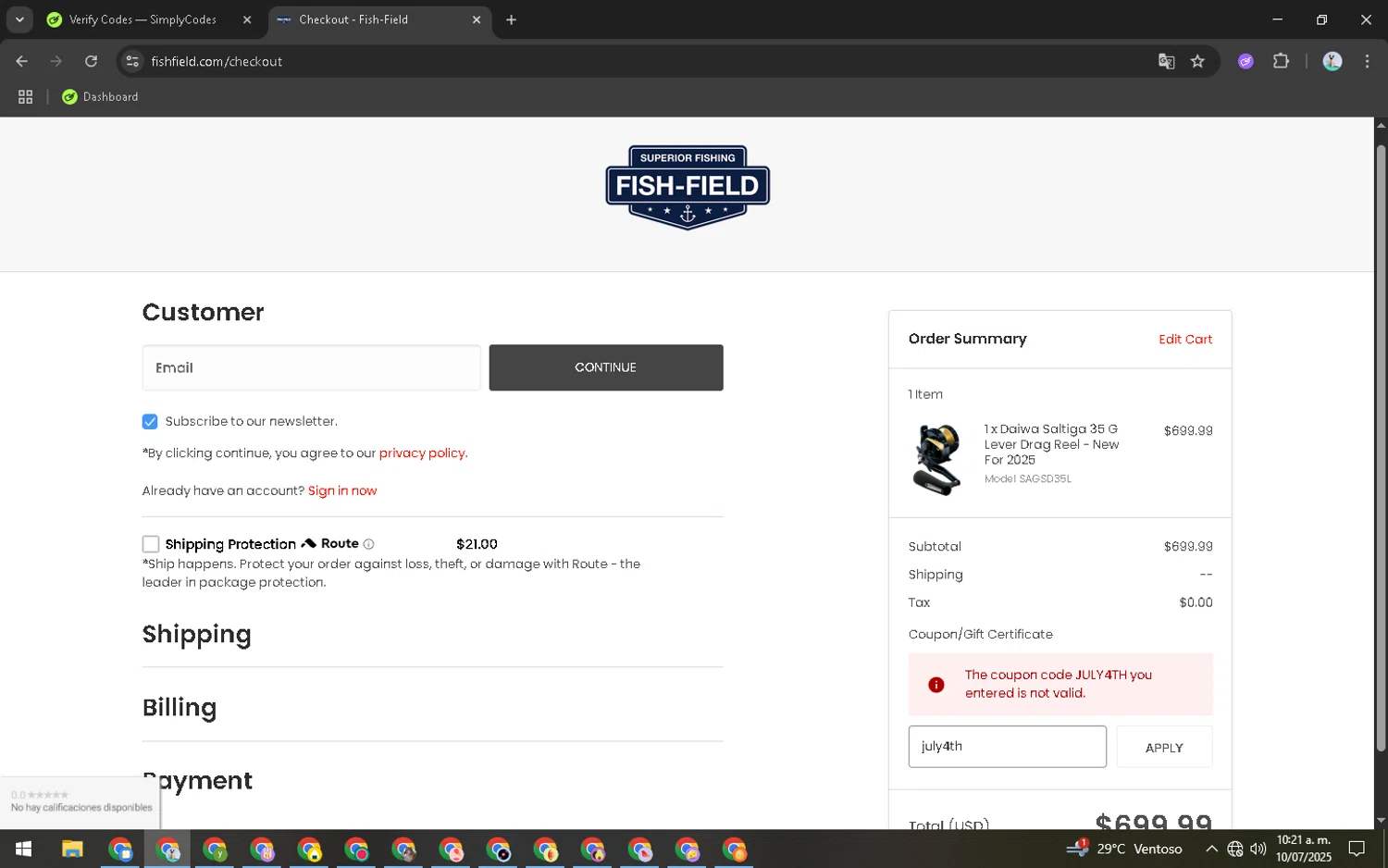This screenshot has height=868, width=1388.
Task: Open a new browser tab
Action: [511, 19]
